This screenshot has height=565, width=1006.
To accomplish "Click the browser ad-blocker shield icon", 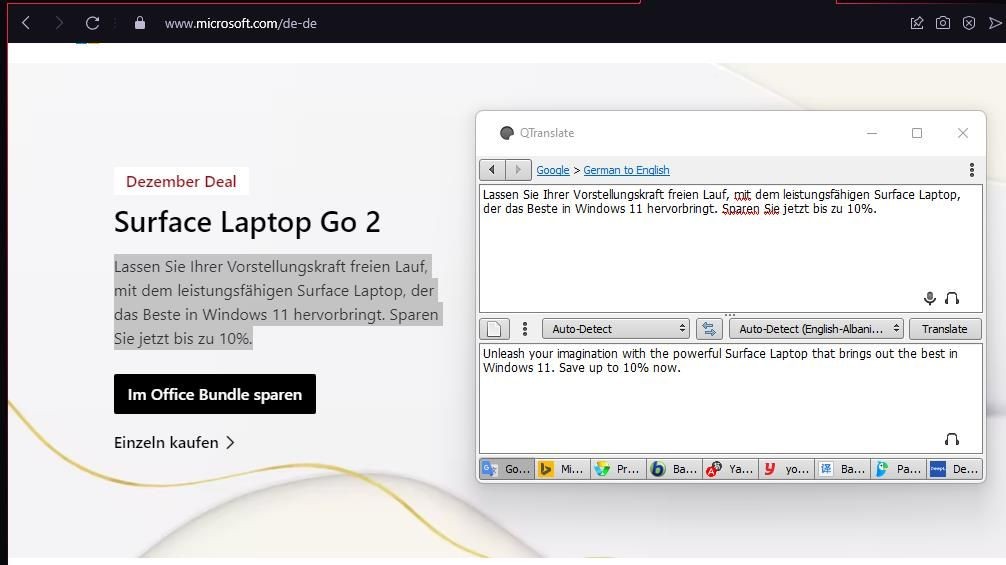I will (x=969, y=23).
